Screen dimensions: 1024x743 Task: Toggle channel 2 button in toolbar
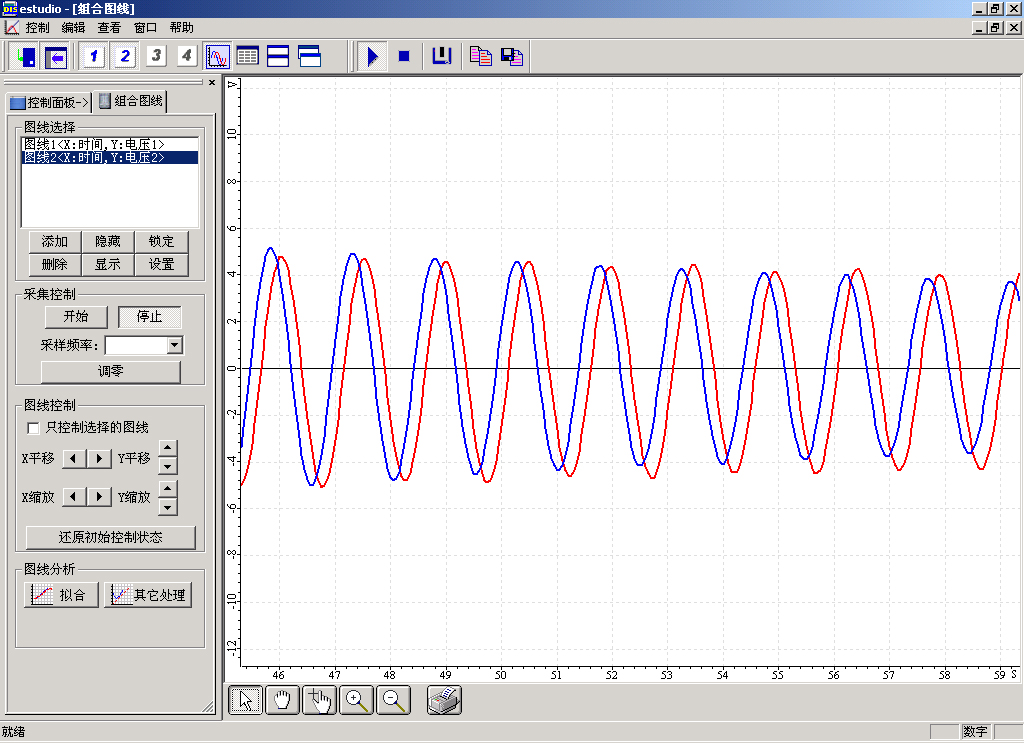(x=124, y=56)
